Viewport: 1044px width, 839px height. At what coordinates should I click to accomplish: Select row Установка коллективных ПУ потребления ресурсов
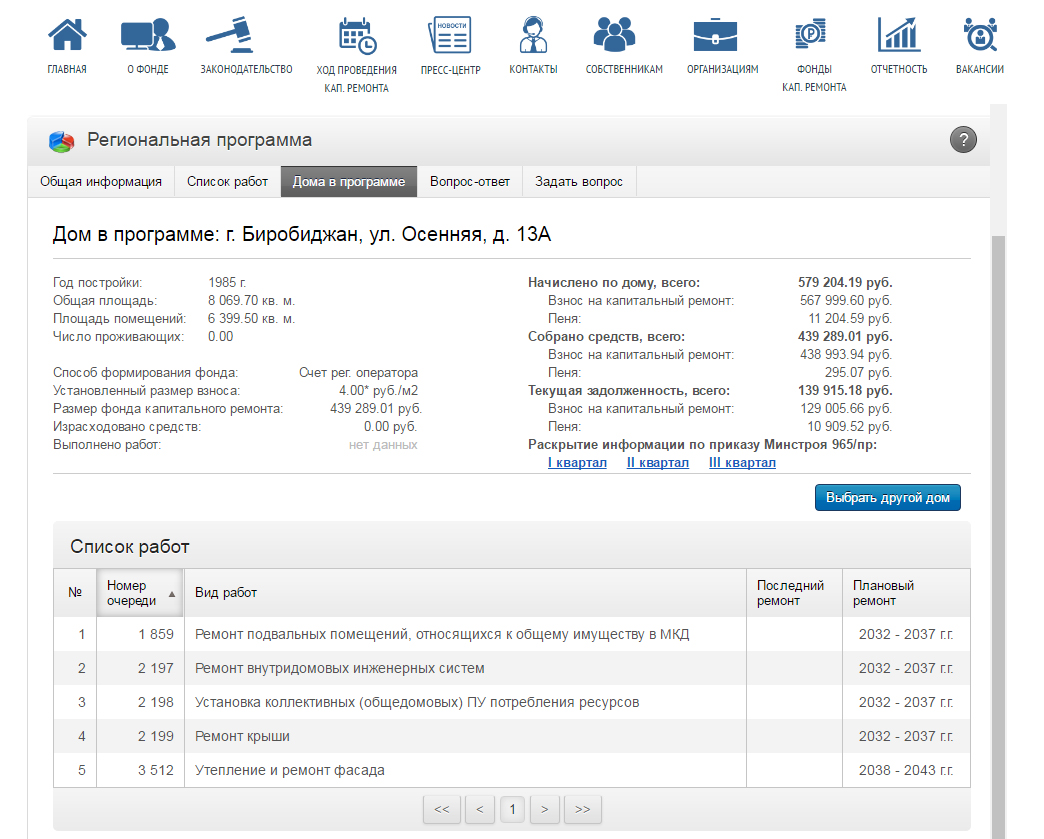pos(511,702)
